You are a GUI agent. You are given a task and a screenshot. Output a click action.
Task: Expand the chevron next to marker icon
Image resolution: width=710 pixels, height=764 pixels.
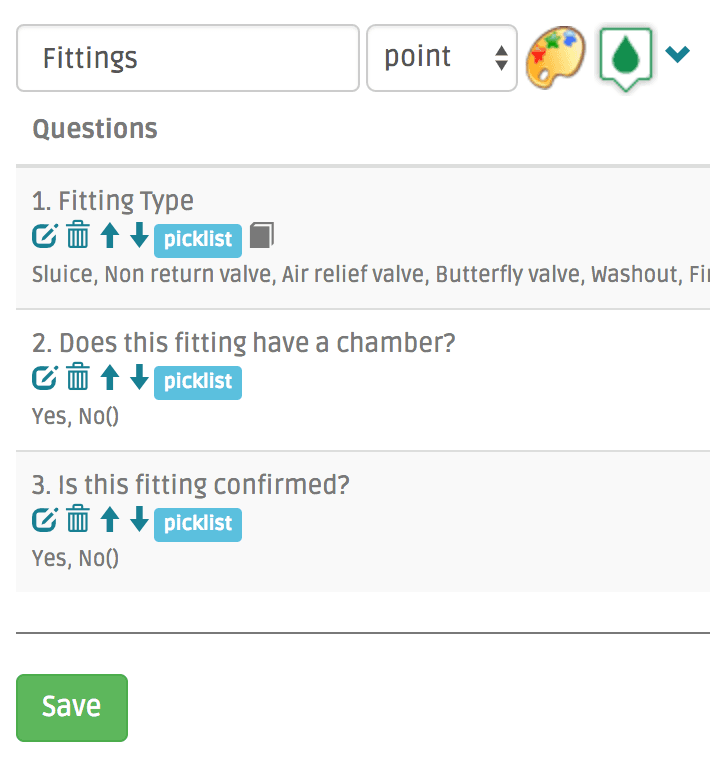[x=678, y=54]
